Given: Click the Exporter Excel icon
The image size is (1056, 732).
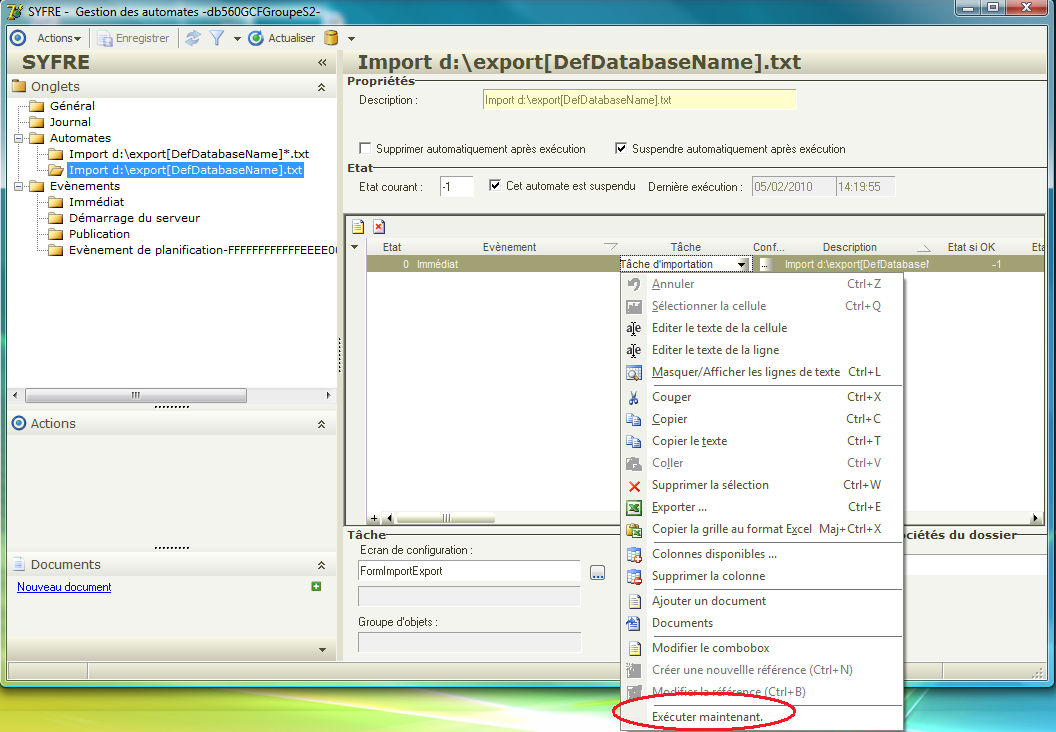Looking at the screenshot, I should 634,508.
